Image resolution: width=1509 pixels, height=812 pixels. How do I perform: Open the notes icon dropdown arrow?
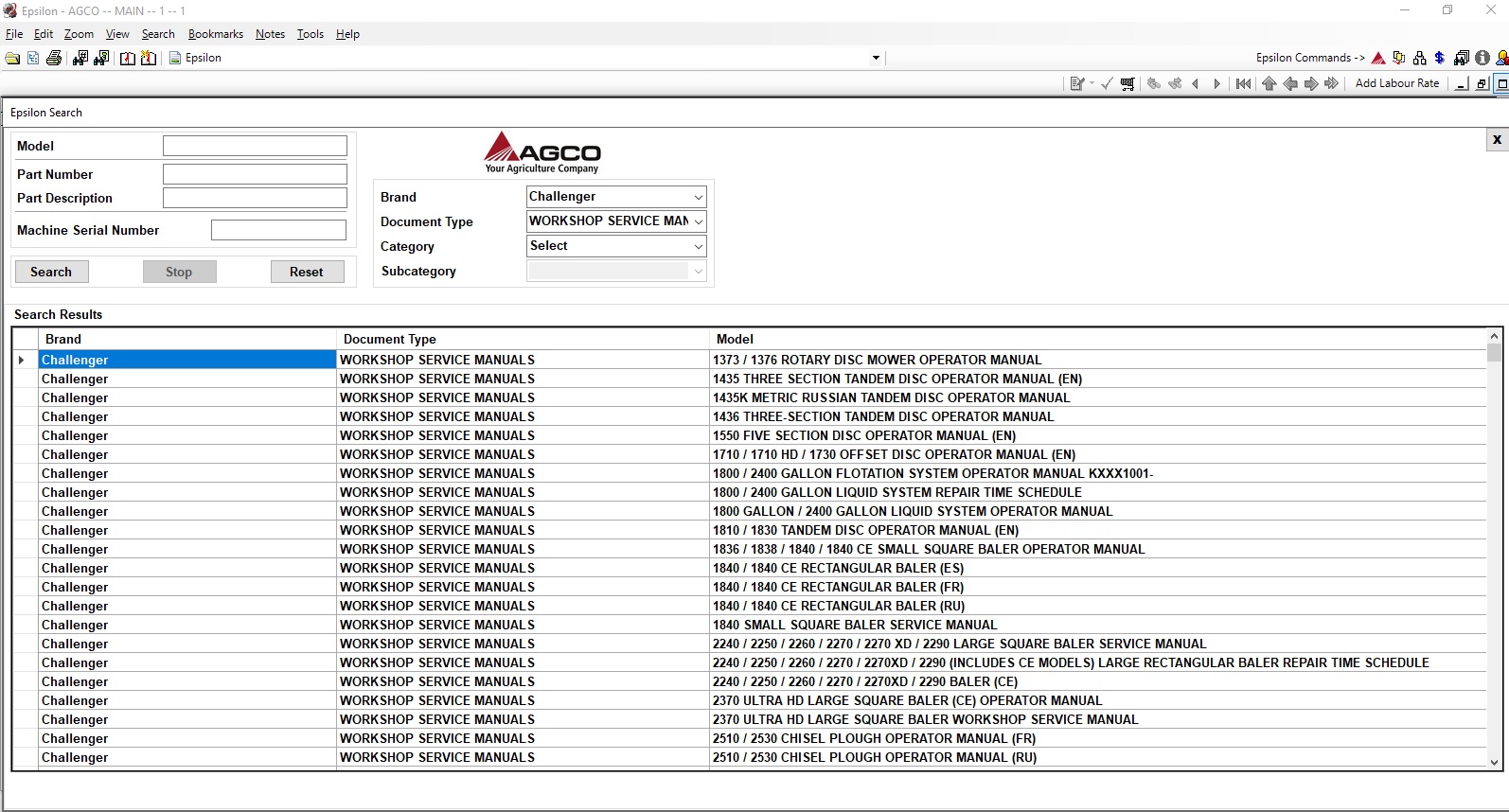point(1092,83)
